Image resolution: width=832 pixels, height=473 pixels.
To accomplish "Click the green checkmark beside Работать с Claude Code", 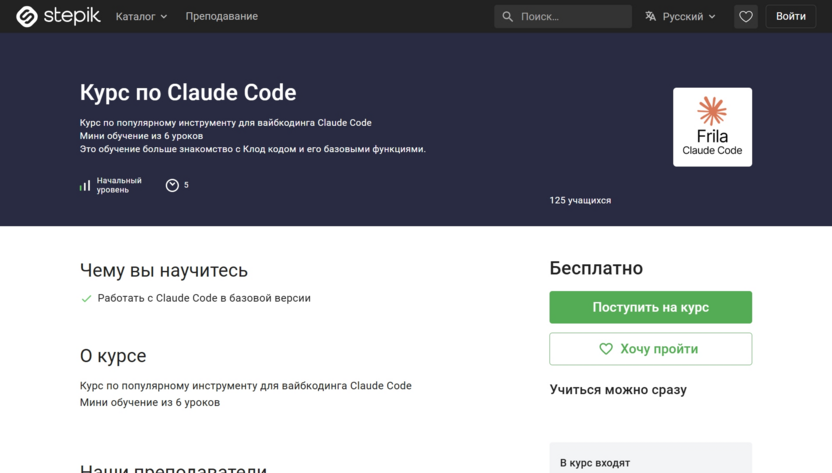I will (86, 298).
